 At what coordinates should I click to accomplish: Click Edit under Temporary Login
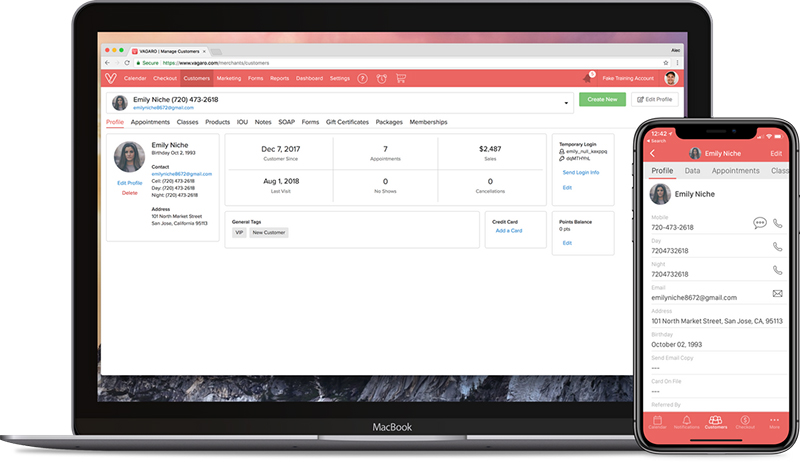tap(567, 188)
